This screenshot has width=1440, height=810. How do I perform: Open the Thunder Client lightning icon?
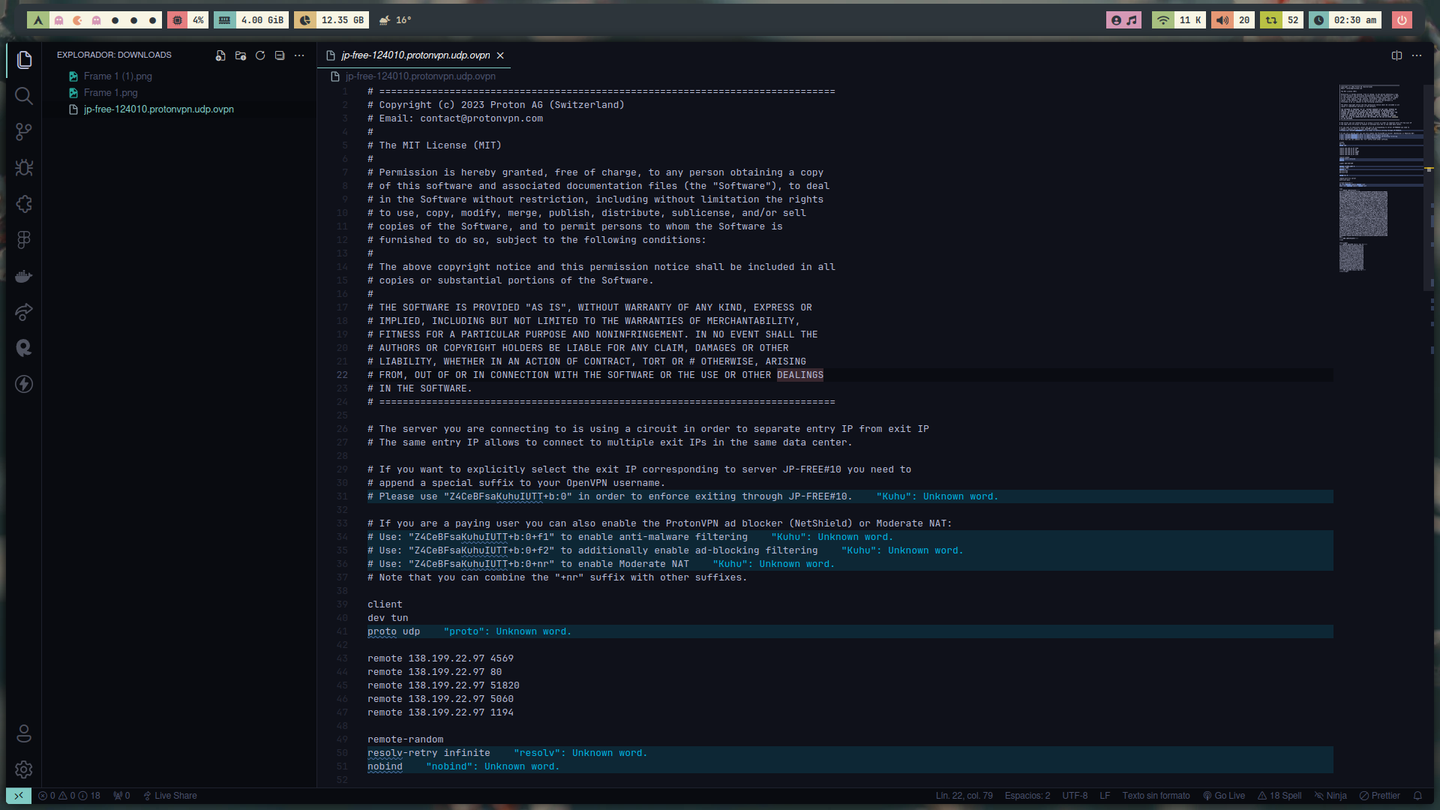tap(24, 384)
